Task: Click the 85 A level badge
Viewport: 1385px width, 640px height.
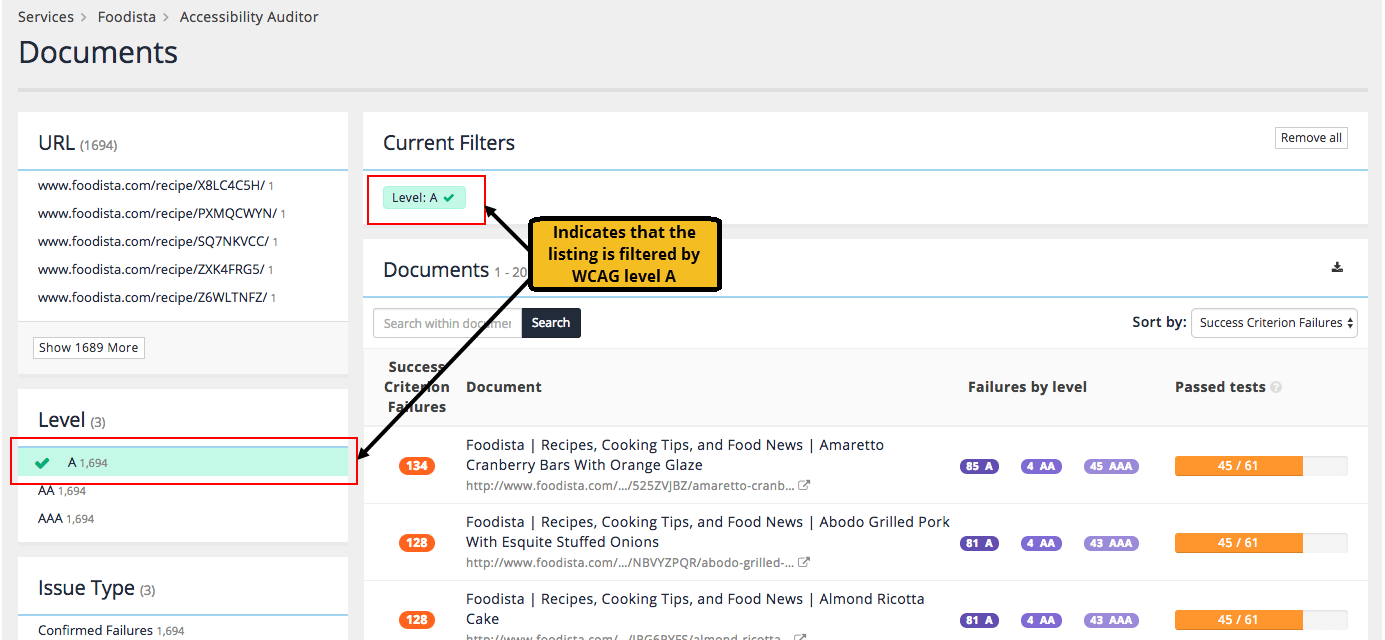Action: 979,466
